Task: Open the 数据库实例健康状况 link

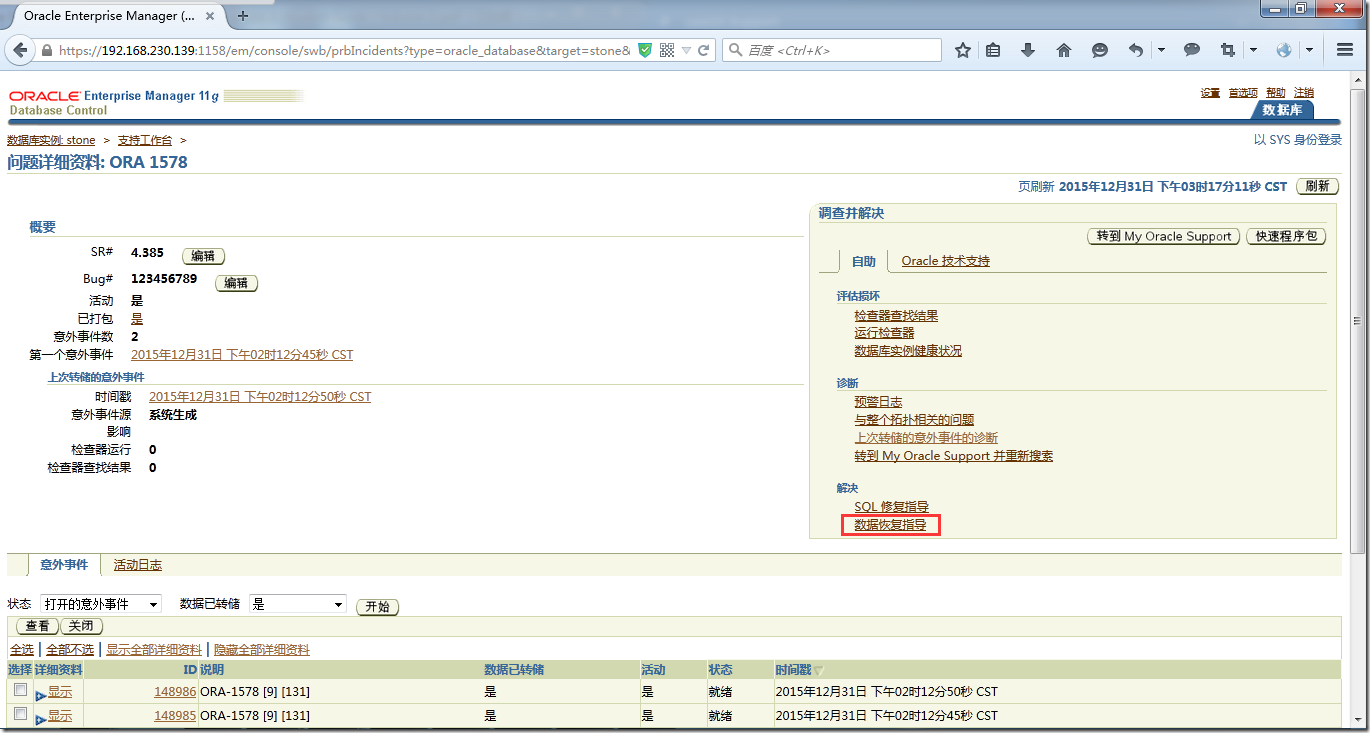Action: (x=908, y=351)
